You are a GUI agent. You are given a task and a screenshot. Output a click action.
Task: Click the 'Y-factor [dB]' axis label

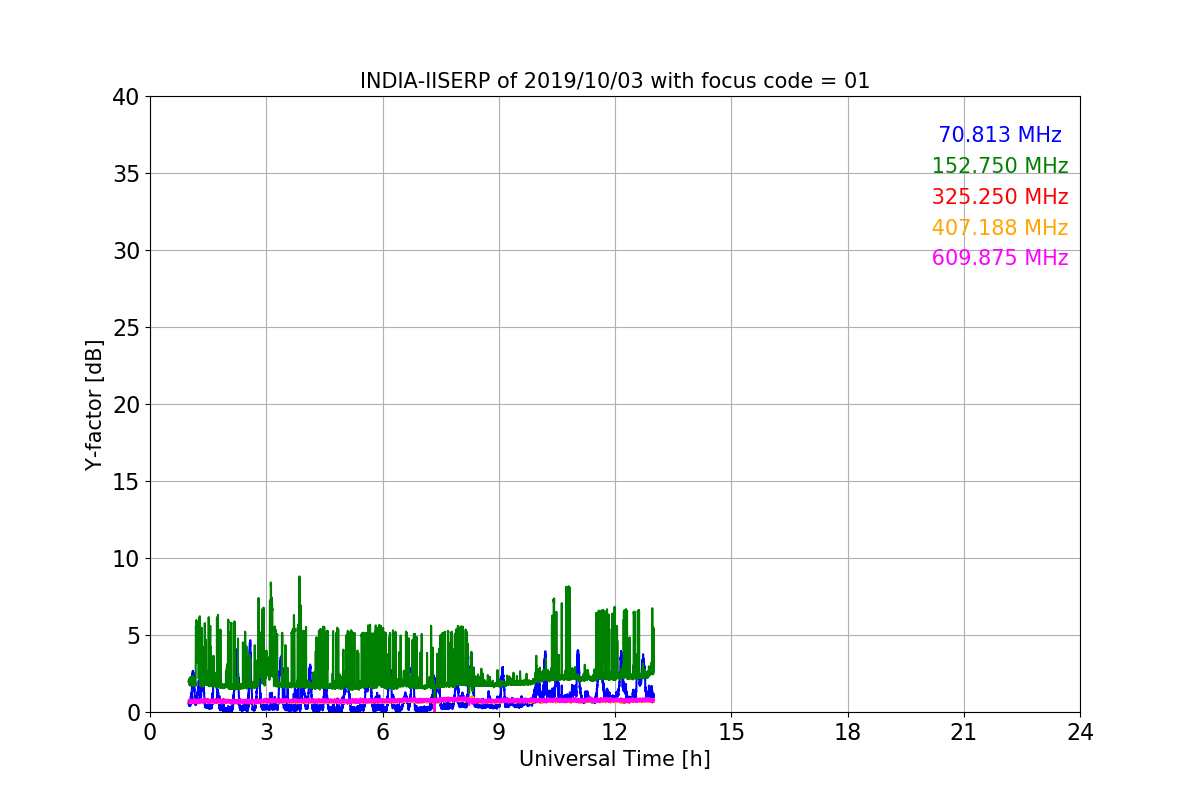(x=94, y=405)
